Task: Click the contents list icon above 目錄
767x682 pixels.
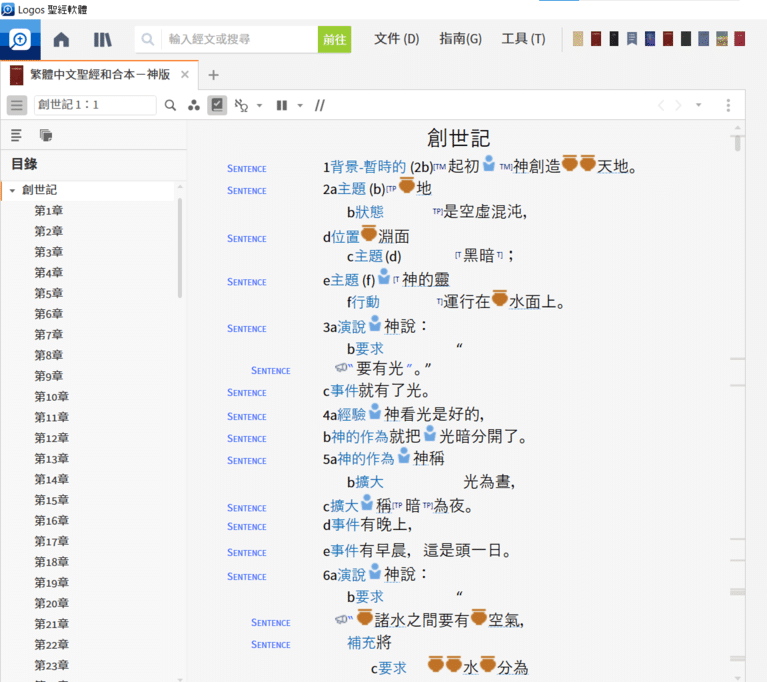Action: [17, 135]
